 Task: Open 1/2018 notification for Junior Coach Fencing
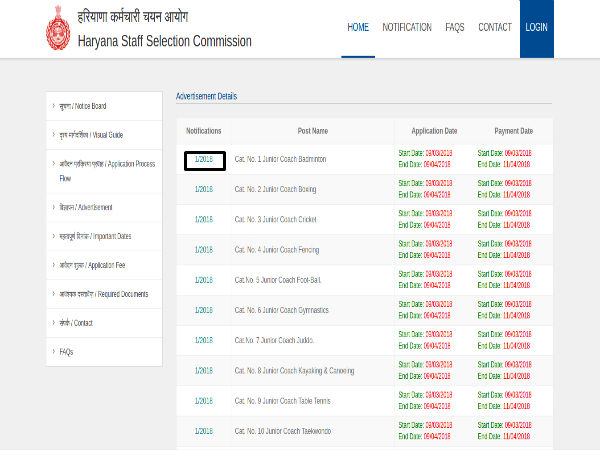204,249
